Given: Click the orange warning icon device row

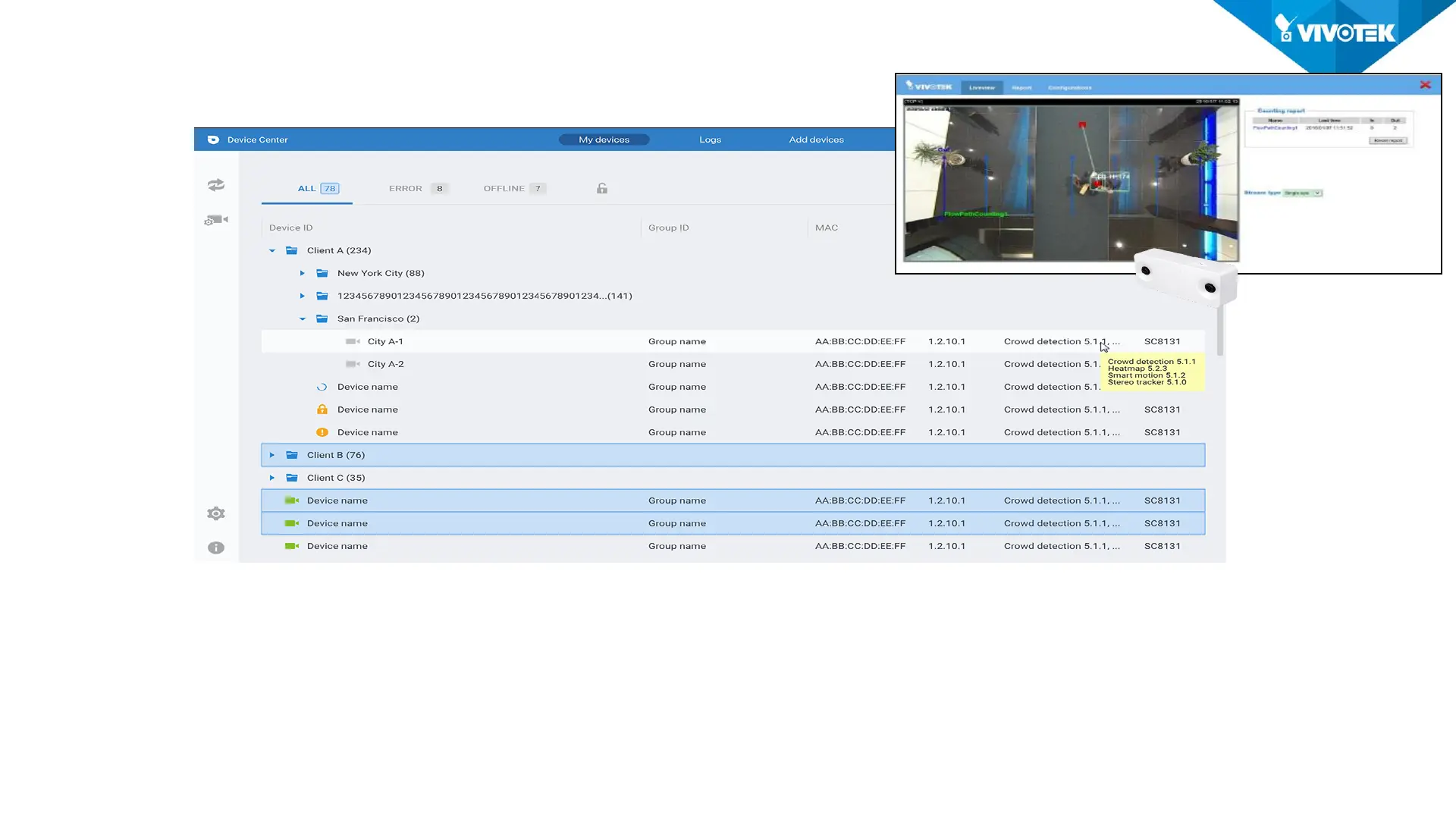Looking at the screenshot, I should click(322, 432).
